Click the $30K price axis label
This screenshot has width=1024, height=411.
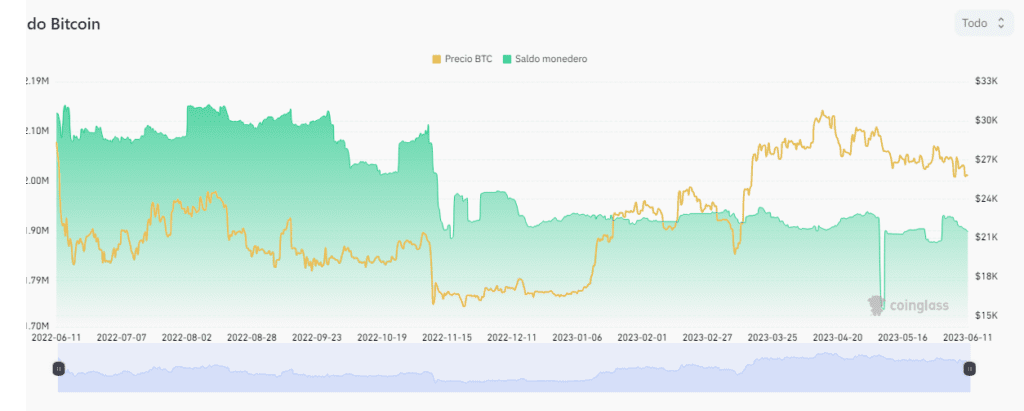[986, 120]
